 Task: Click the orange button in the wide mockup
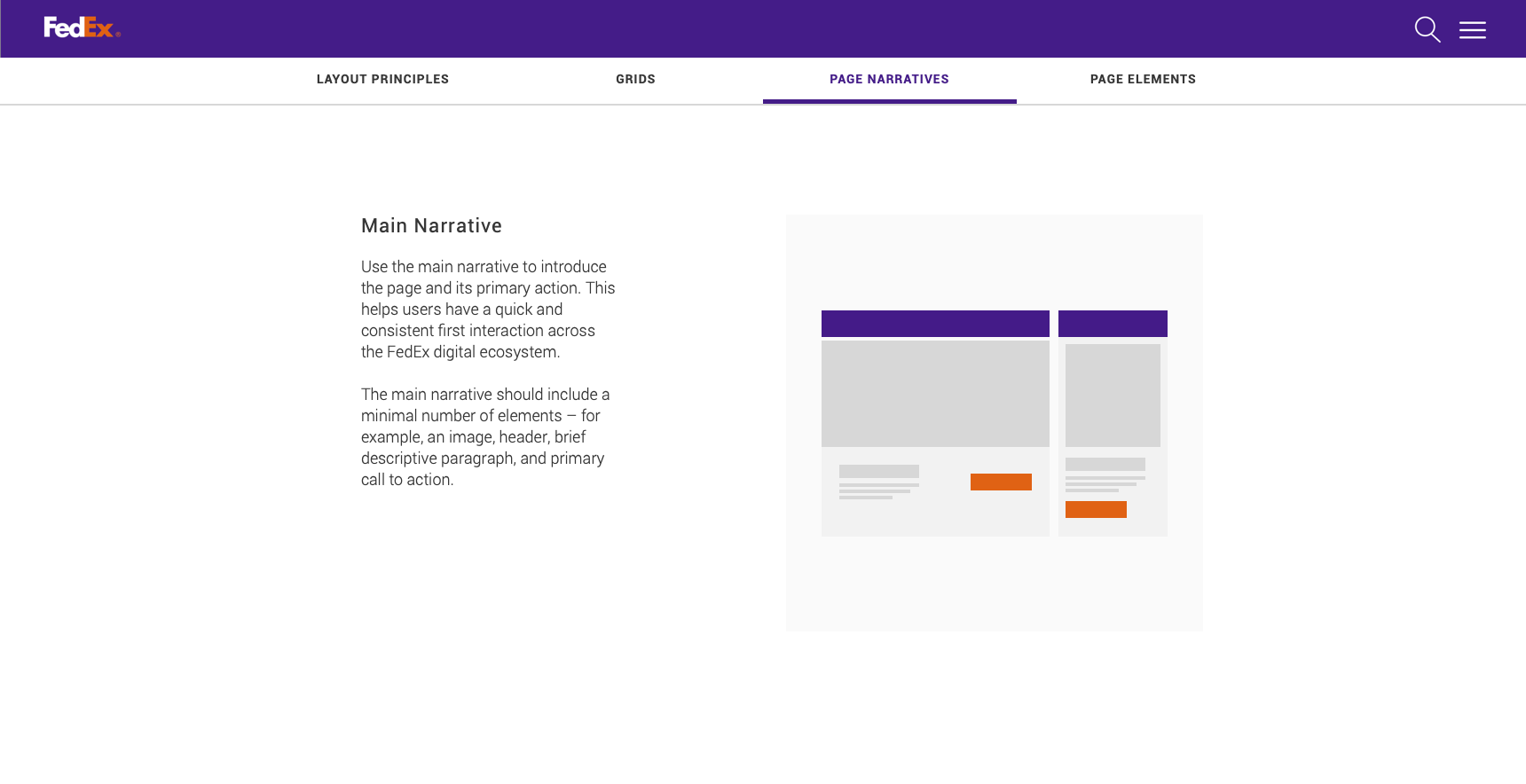coord(1001,482)
